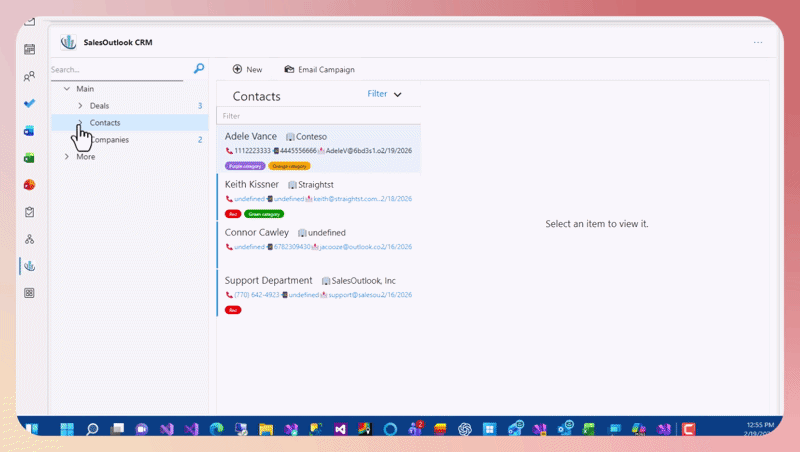The height and width of the screenshot is (452, 800).
Task: Open Microsoft Edge from the taskbar
Action: pyautogui.click(x=217, y=429)
